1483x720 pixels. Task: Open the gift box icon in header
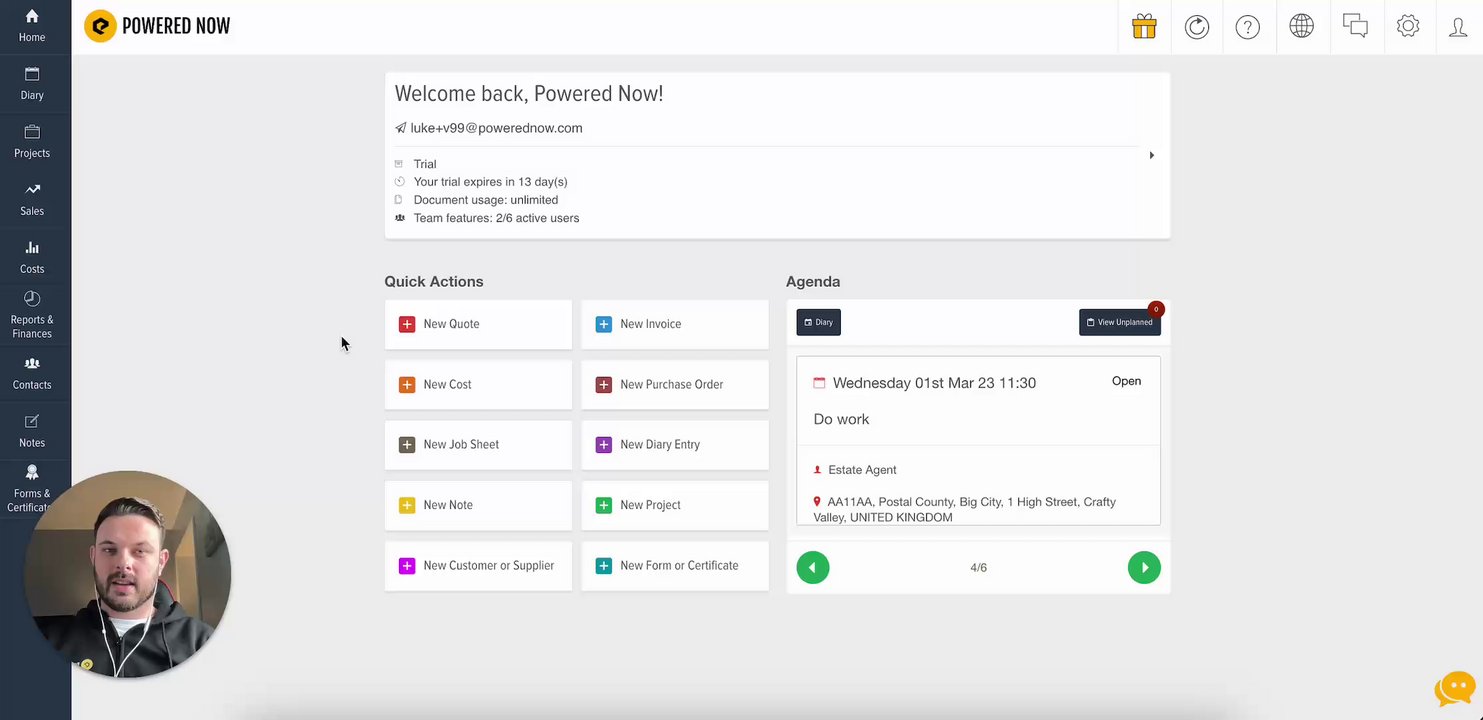[1144, 27]
